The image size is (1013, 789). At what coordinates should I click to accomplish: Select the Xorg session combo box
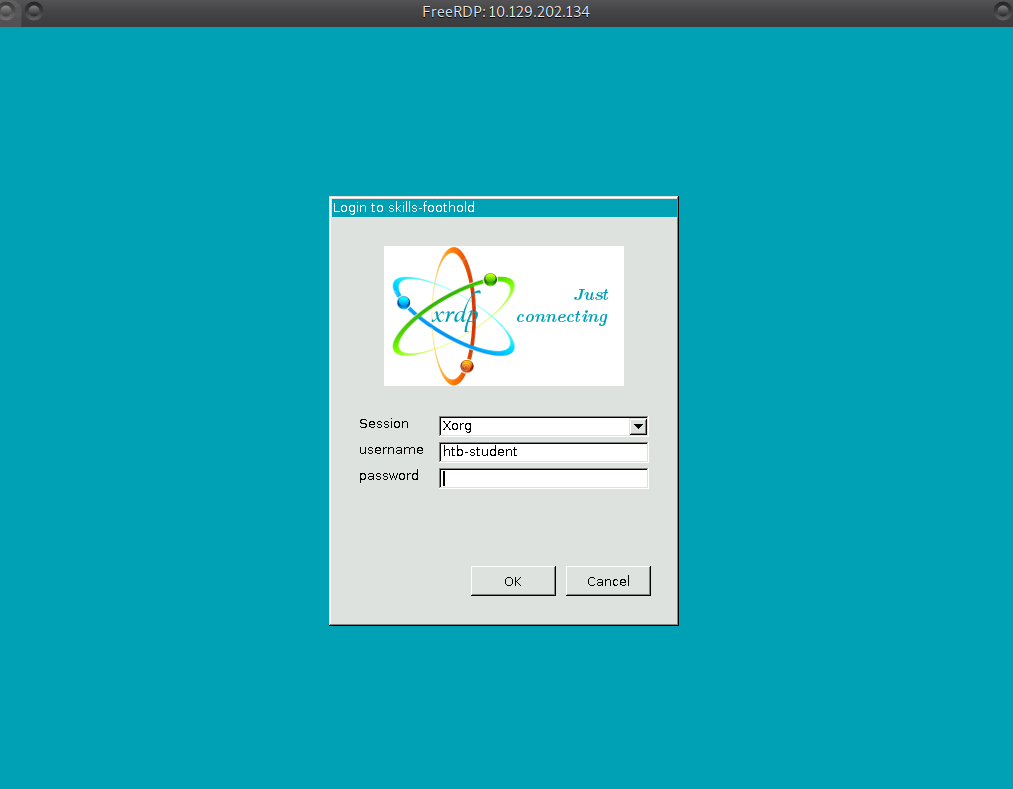point(543,426)
